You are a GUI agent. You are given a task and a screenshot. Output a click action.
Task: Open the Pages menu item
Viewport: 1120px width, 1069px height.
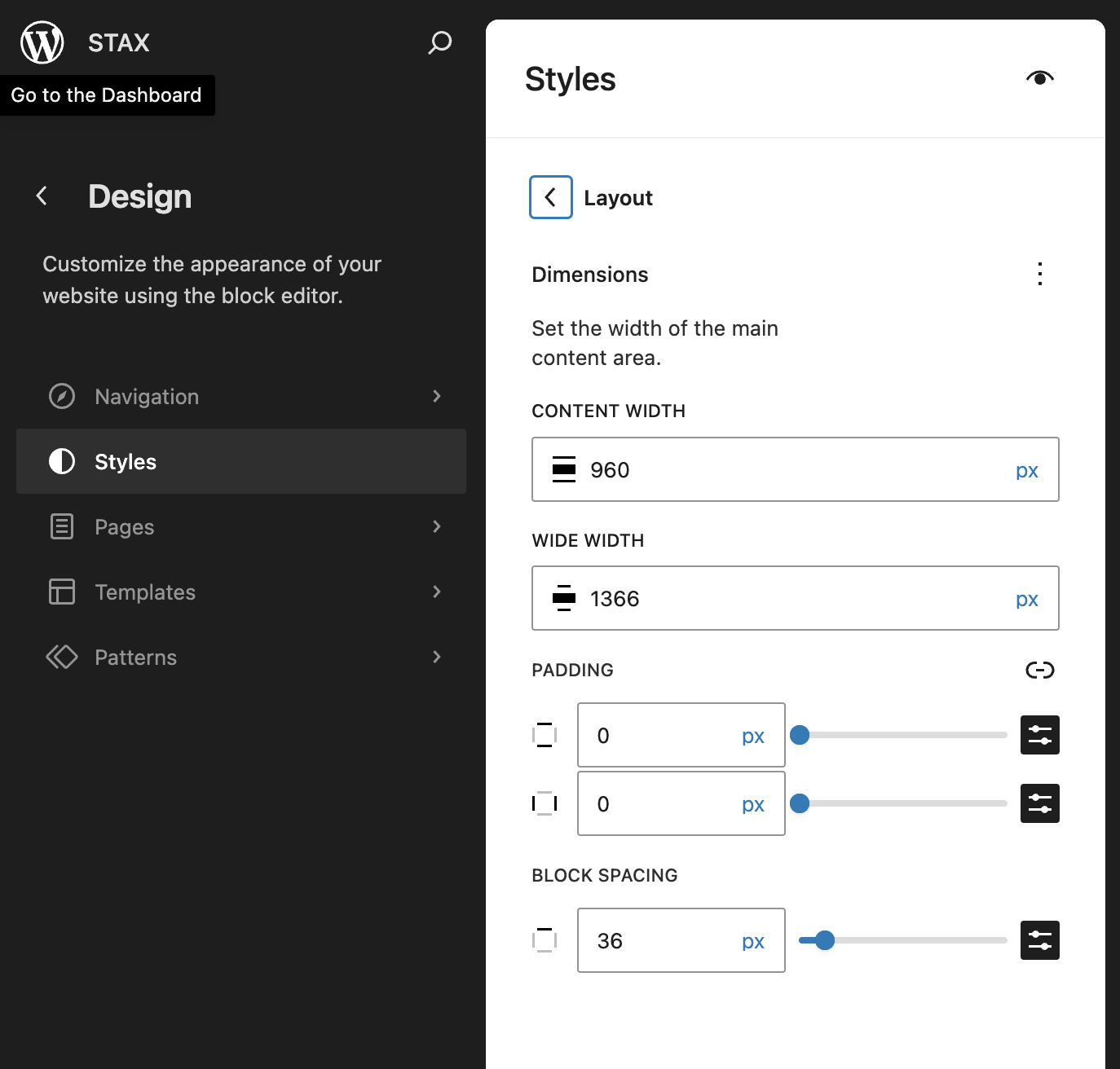(x=241, y=526)
